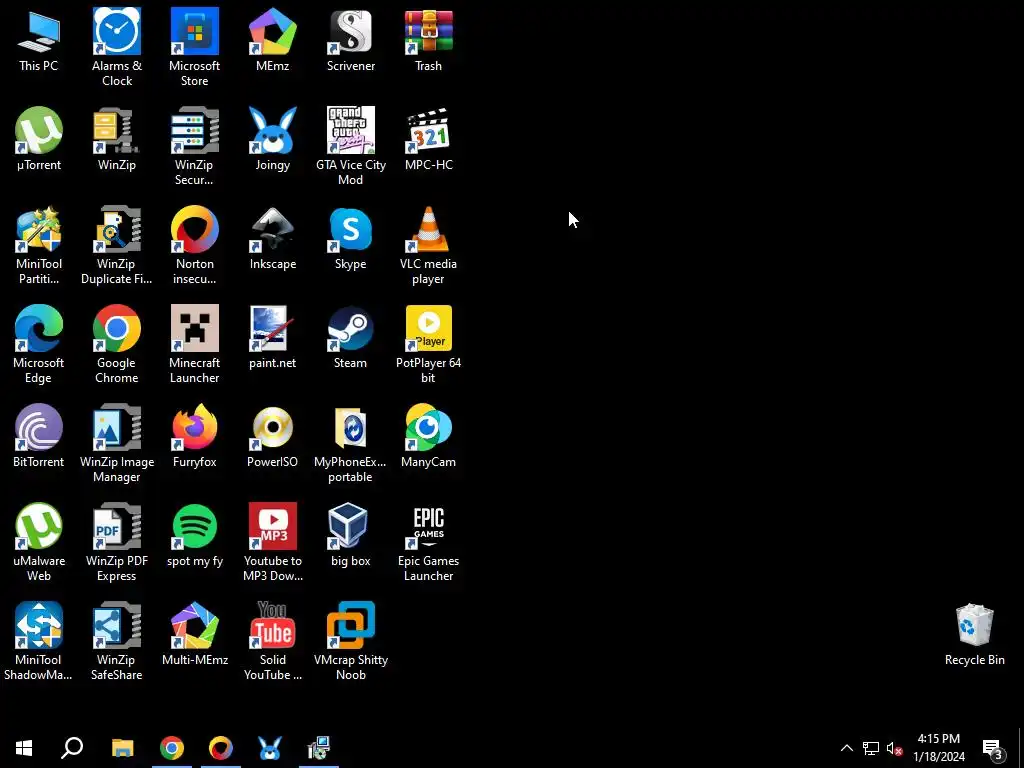Click the Microsoft Edge desktop shortcut
1024x768 pixels.
[39, 344]
